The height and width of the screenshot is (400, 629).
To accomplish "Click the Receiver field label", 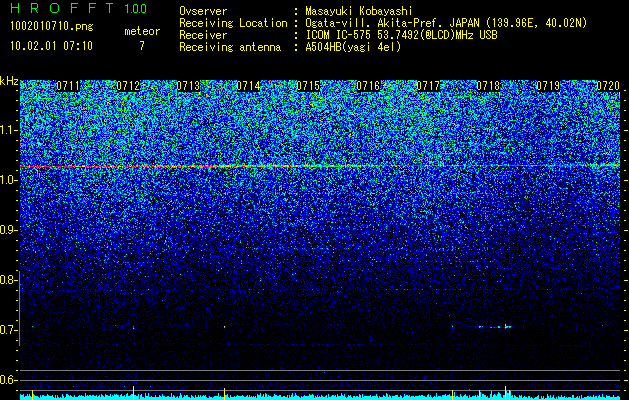I will click(x=203, y=35).
